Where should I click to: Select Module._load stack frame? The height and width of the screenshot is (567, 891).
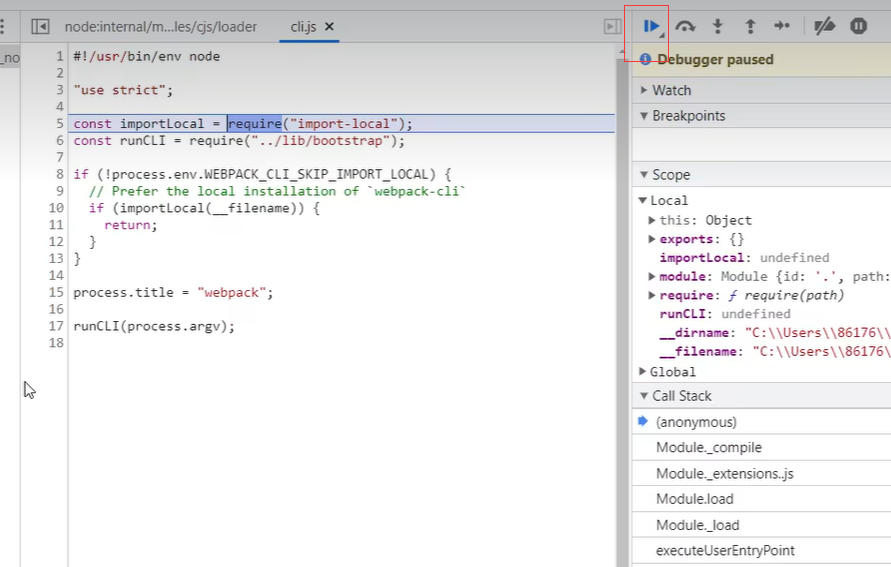pos(761,525)
